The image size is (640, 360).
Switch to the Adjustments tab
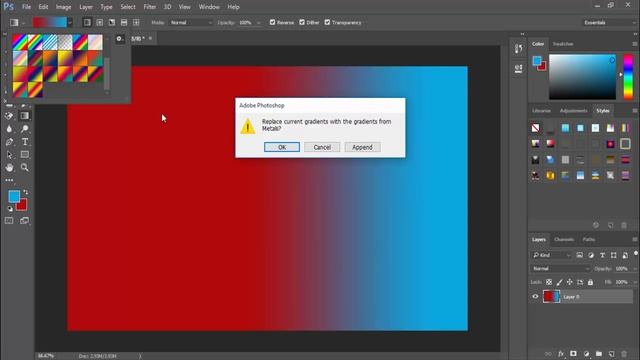coord(573,111)
